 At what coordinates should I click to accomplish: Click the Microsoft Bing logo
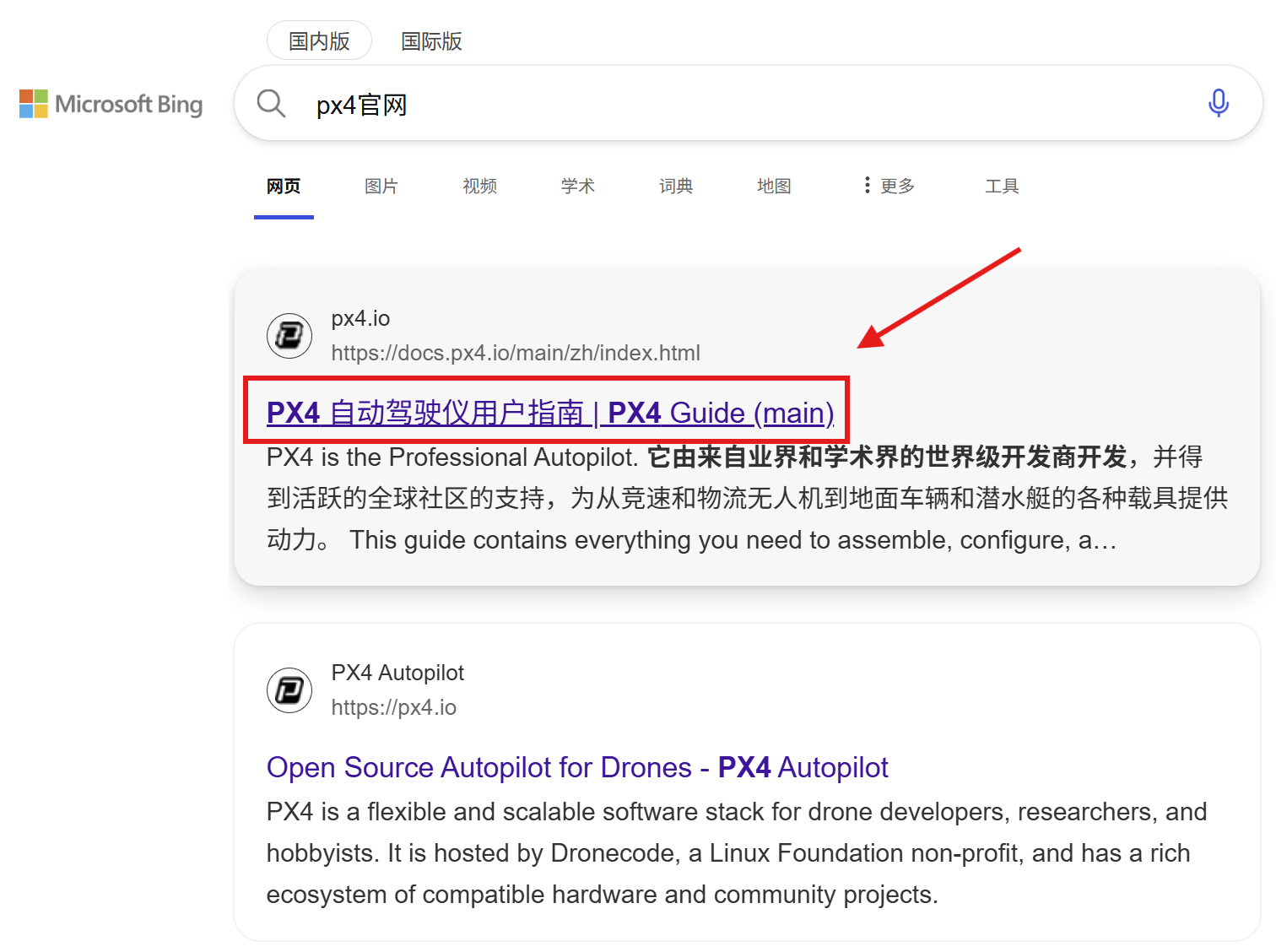pos(111,104)
